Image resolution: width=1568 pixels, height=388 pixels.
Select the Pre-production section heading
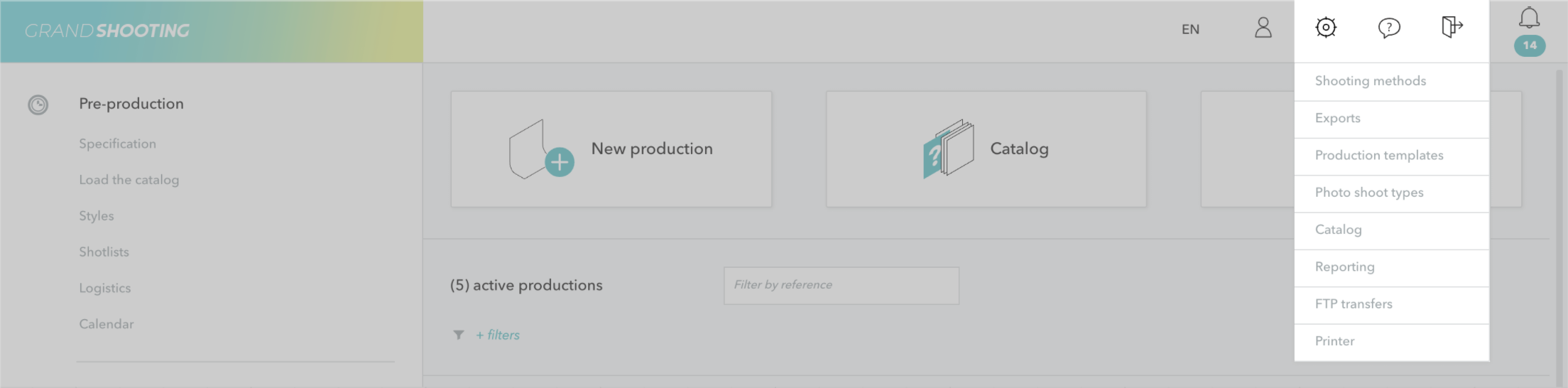[131, 104]
